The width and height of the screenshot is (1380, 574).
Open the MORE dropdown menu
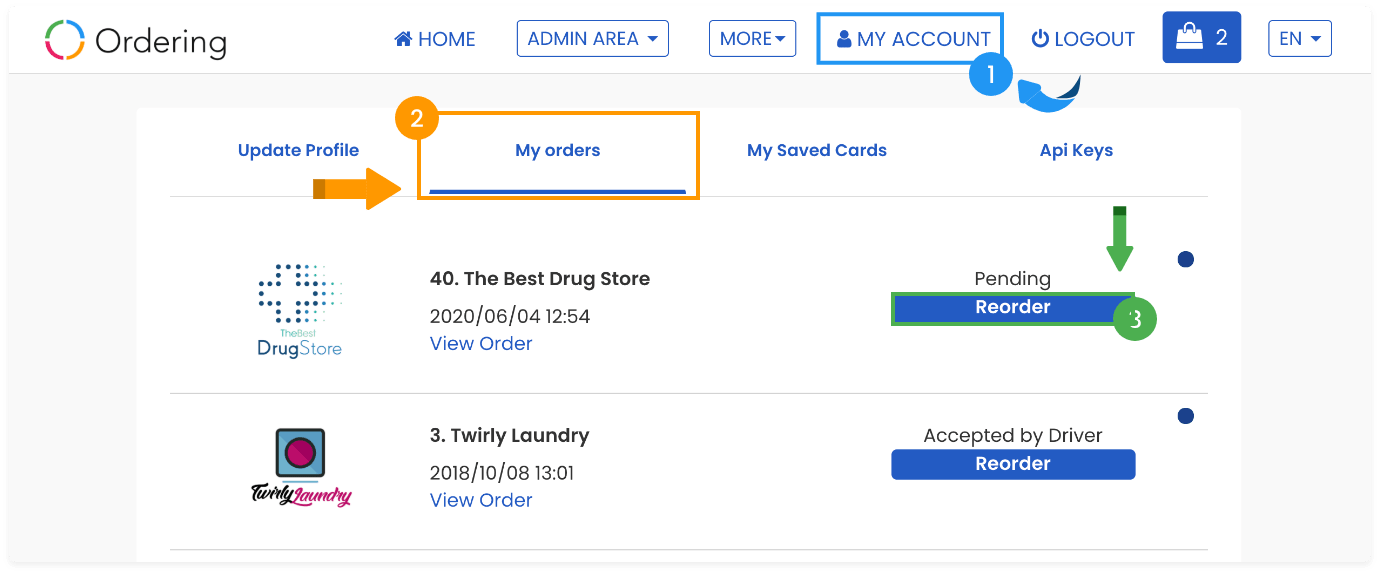click(x=752, y=38)
